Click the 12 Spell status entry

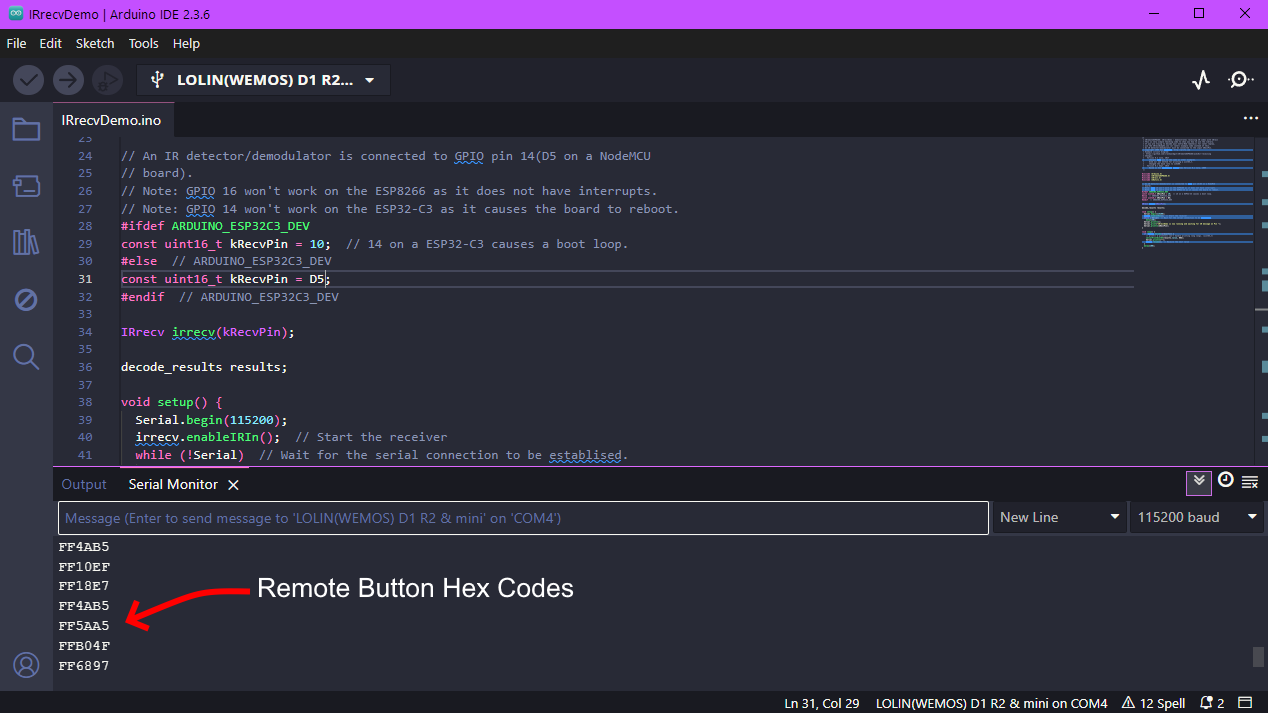(1154, 703)
